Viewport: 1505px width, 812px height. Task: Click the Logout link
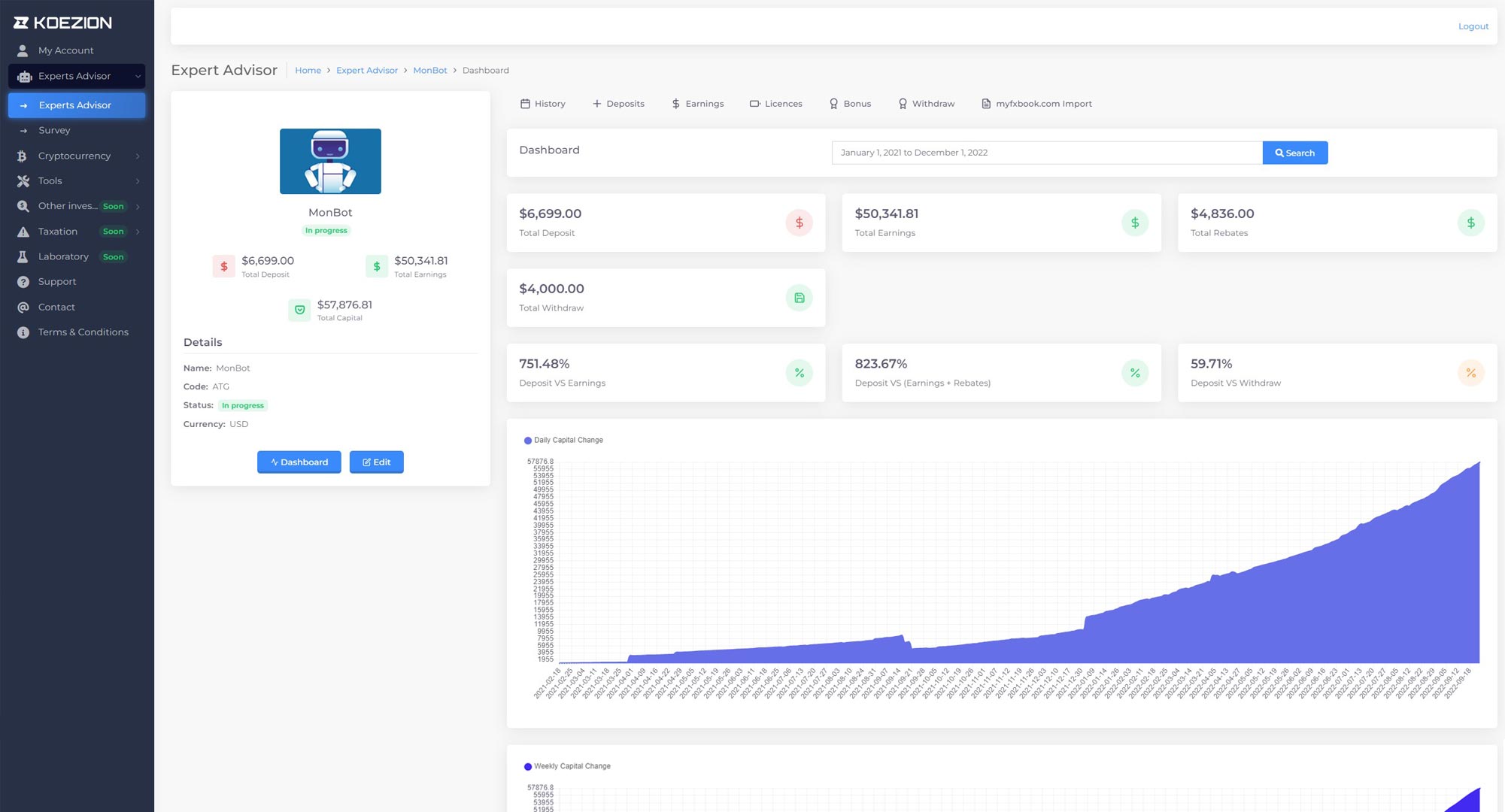(1473, 26)
